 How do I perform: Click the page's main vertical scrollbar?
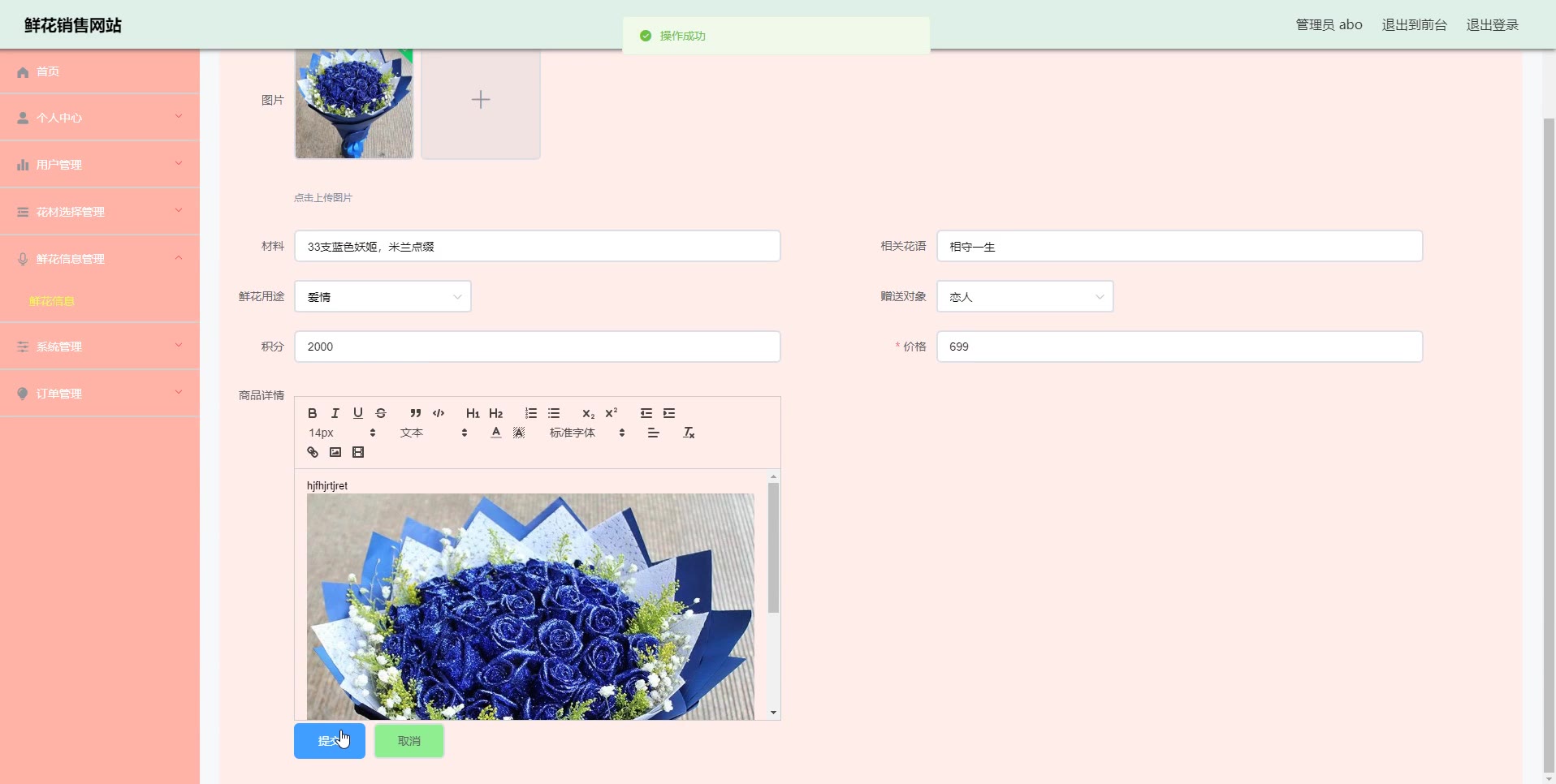[x=1549, y=444]
